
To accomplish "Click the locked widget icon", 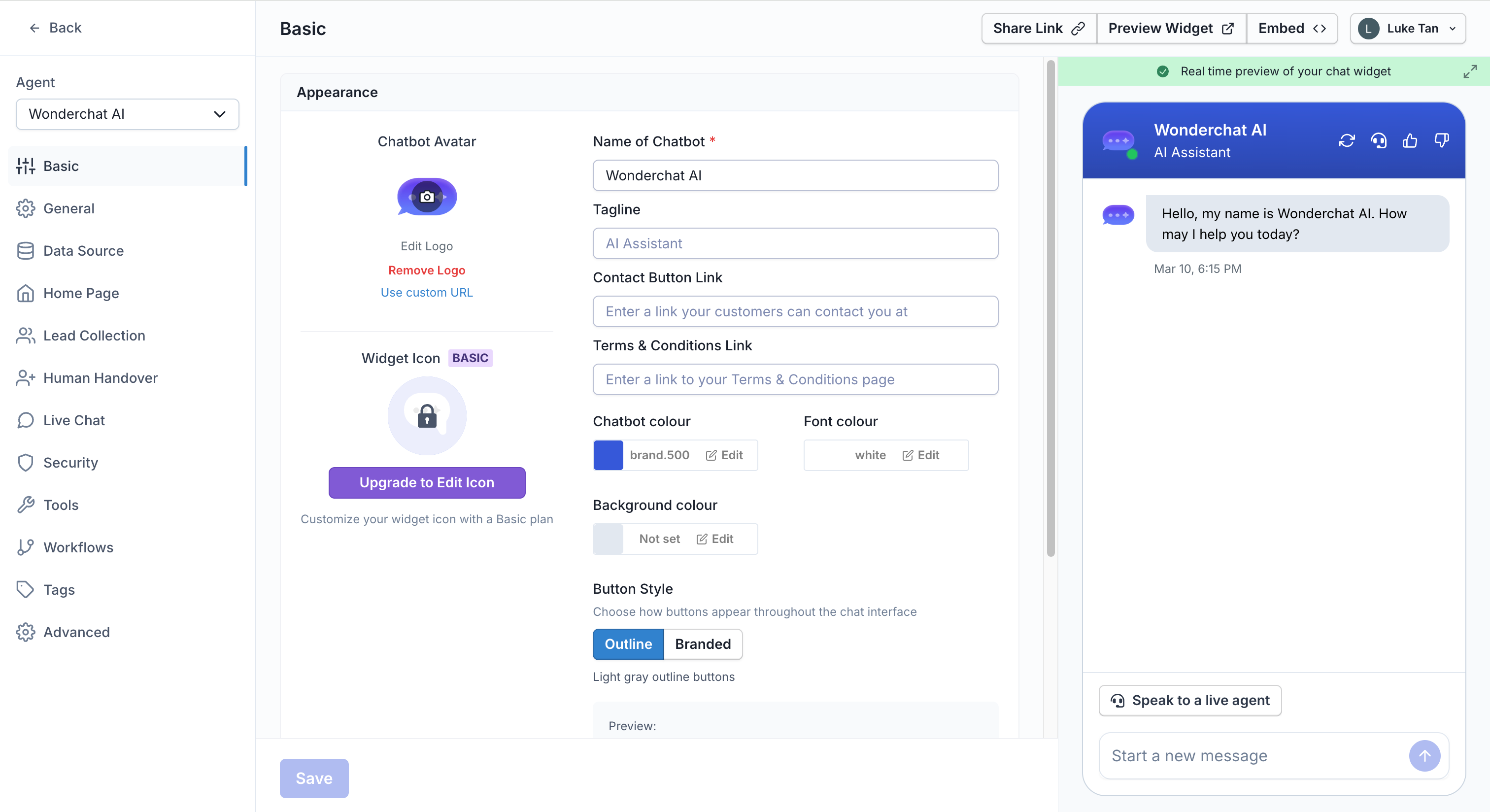I will (x=427, y=416).
